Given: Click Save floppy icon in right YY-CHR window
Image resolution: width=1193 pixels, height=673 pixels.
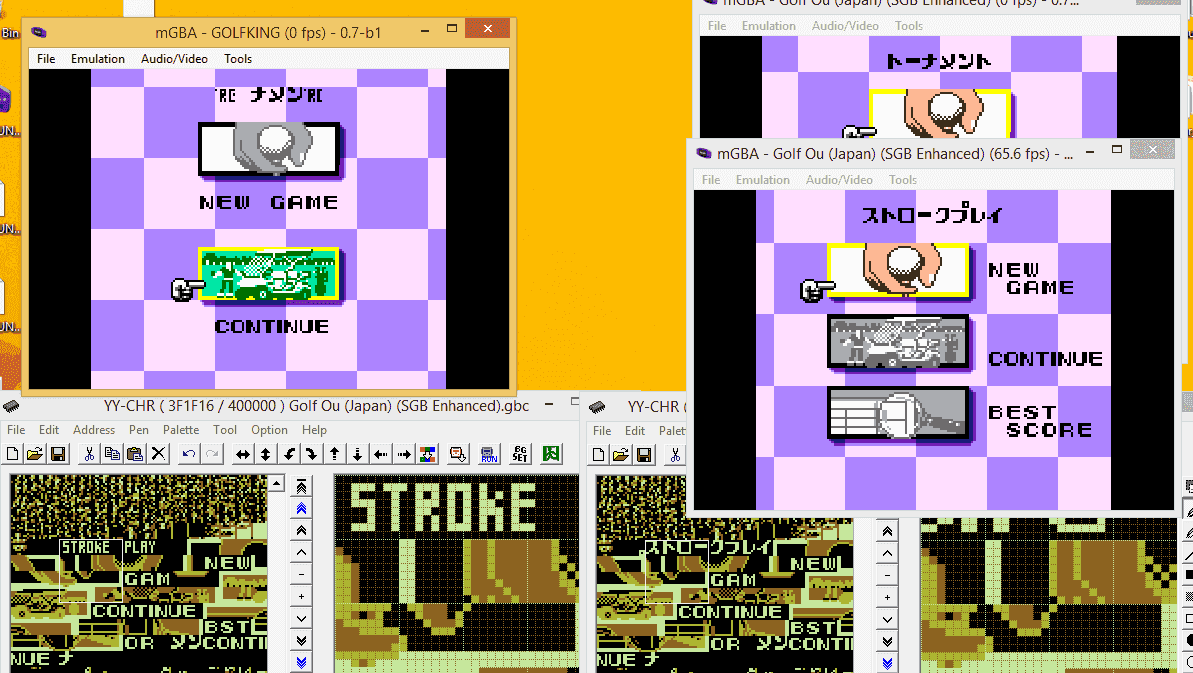Looking at the screenshot, I should click(x=644, y=455).
